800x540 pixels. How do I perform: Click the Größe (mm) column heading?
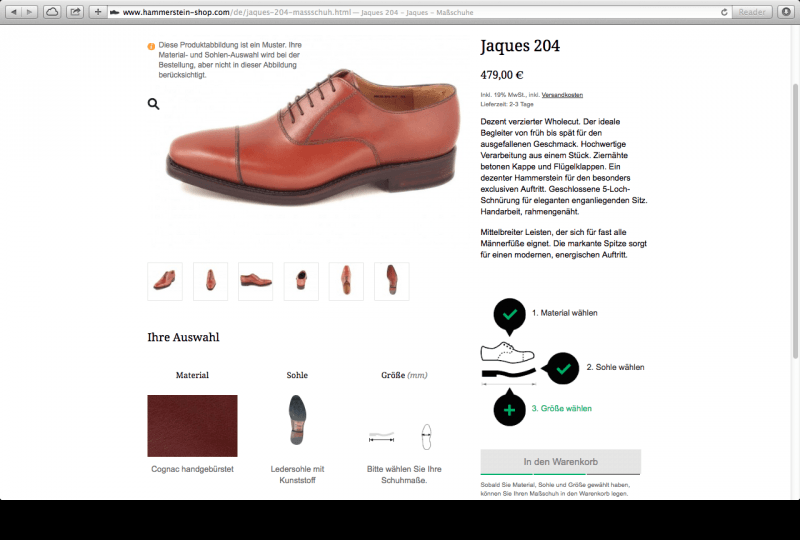point(404,375)
